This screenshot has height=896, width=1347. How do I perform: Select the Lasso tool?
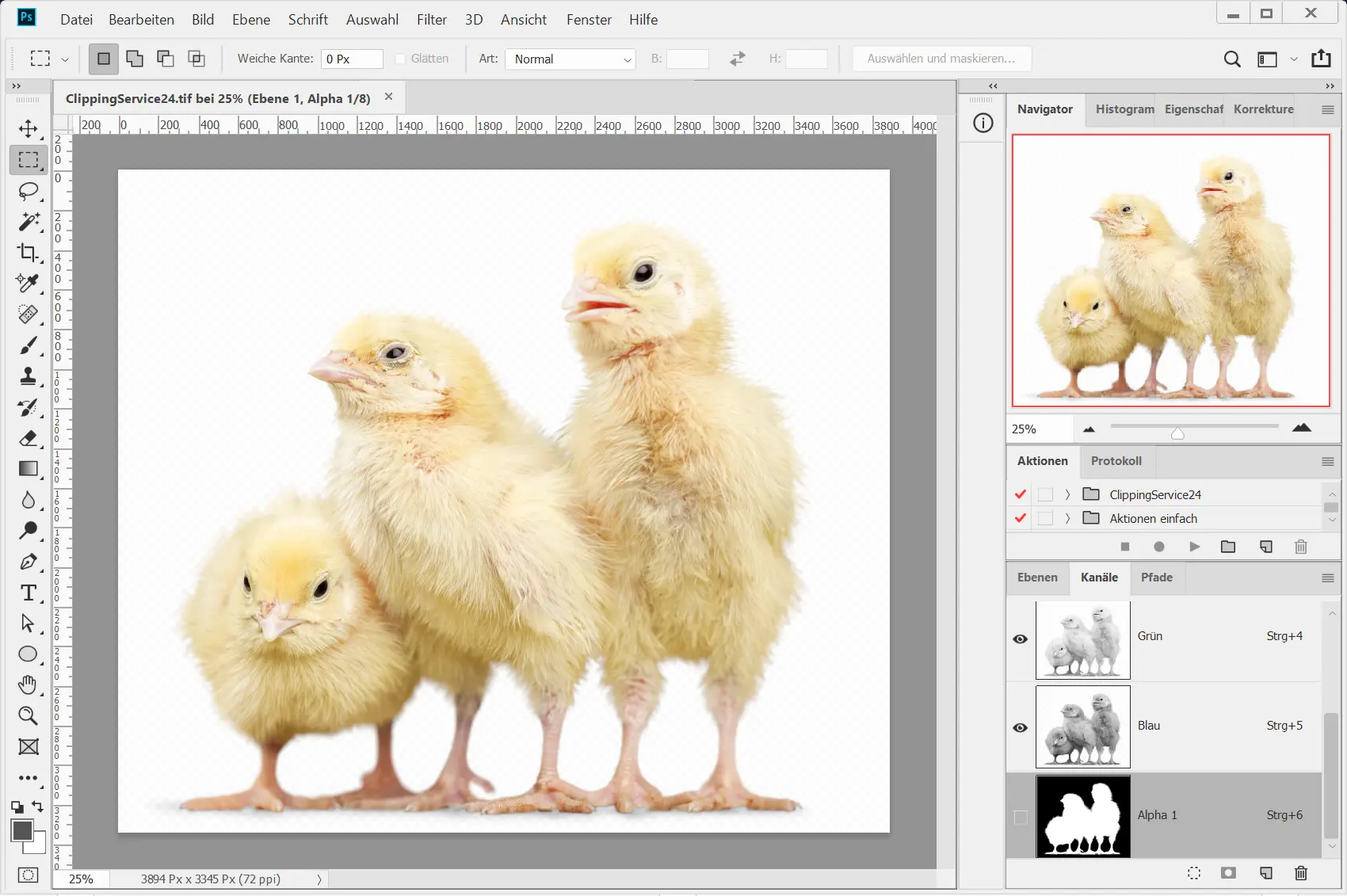click(x=29, y=191)
